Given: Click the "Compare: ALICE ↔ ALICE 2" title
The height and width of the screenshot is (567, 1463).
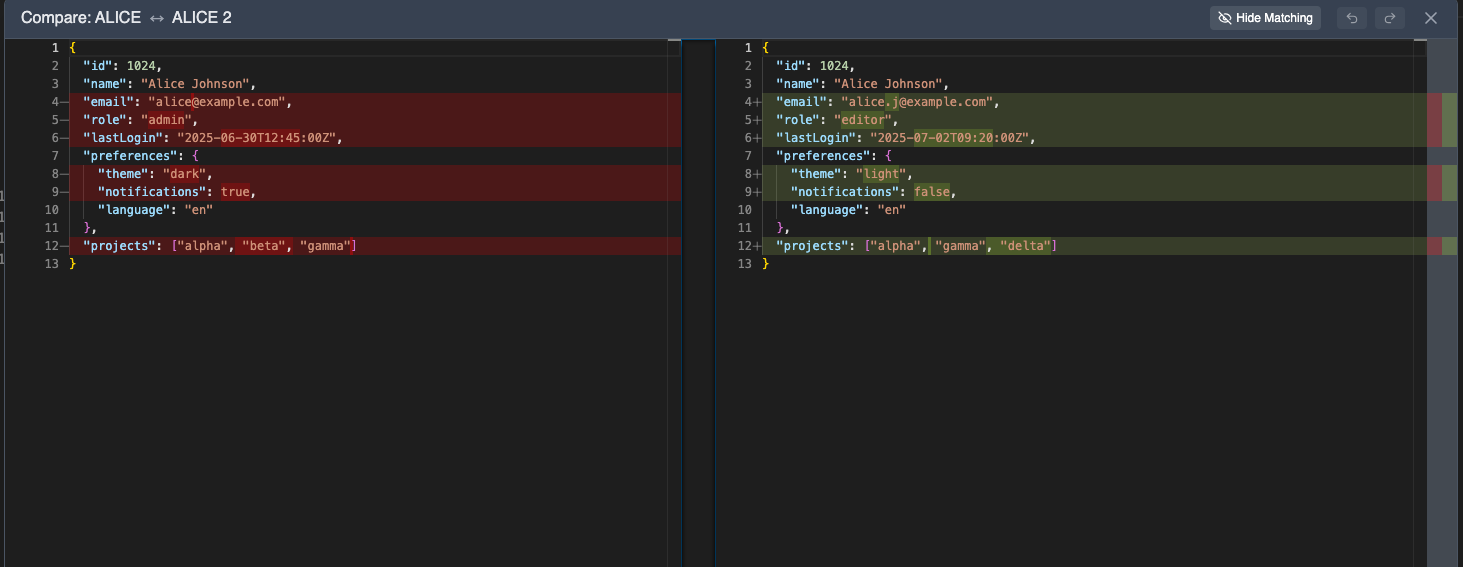Looking at the screenshot, I should click(126, 18).
